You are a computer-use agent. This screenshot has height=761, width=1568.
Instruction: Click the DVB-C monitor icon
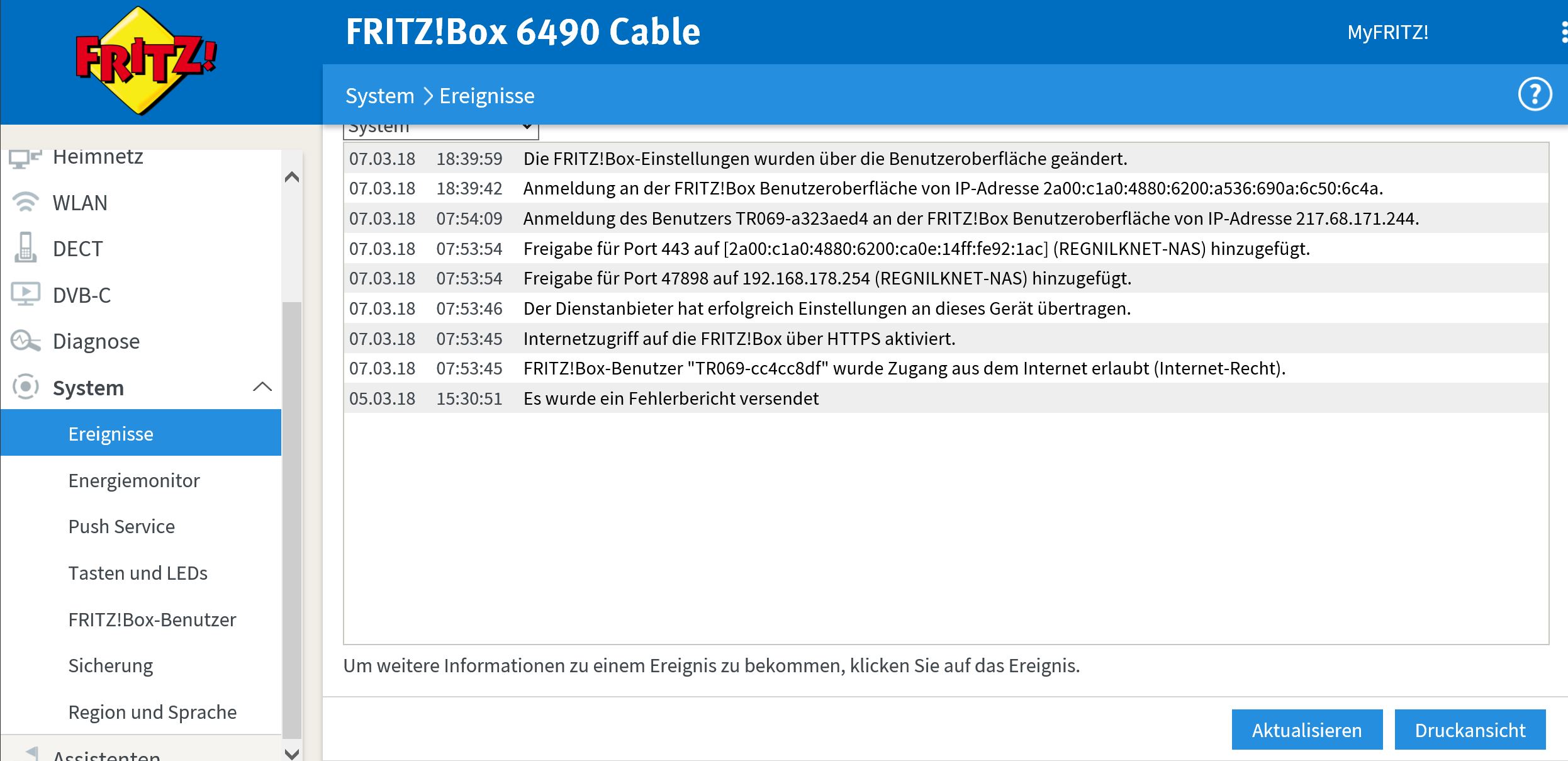pos(26,294)
